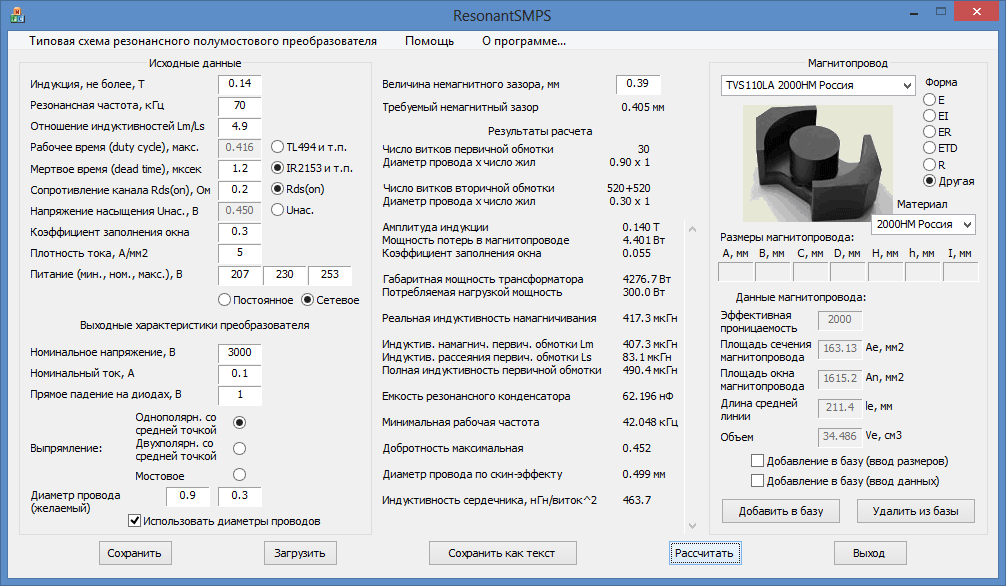Click Коэффициент заполнения окна input field
This screenshot has height=586, width=1006.
click(x=239, y=232)
